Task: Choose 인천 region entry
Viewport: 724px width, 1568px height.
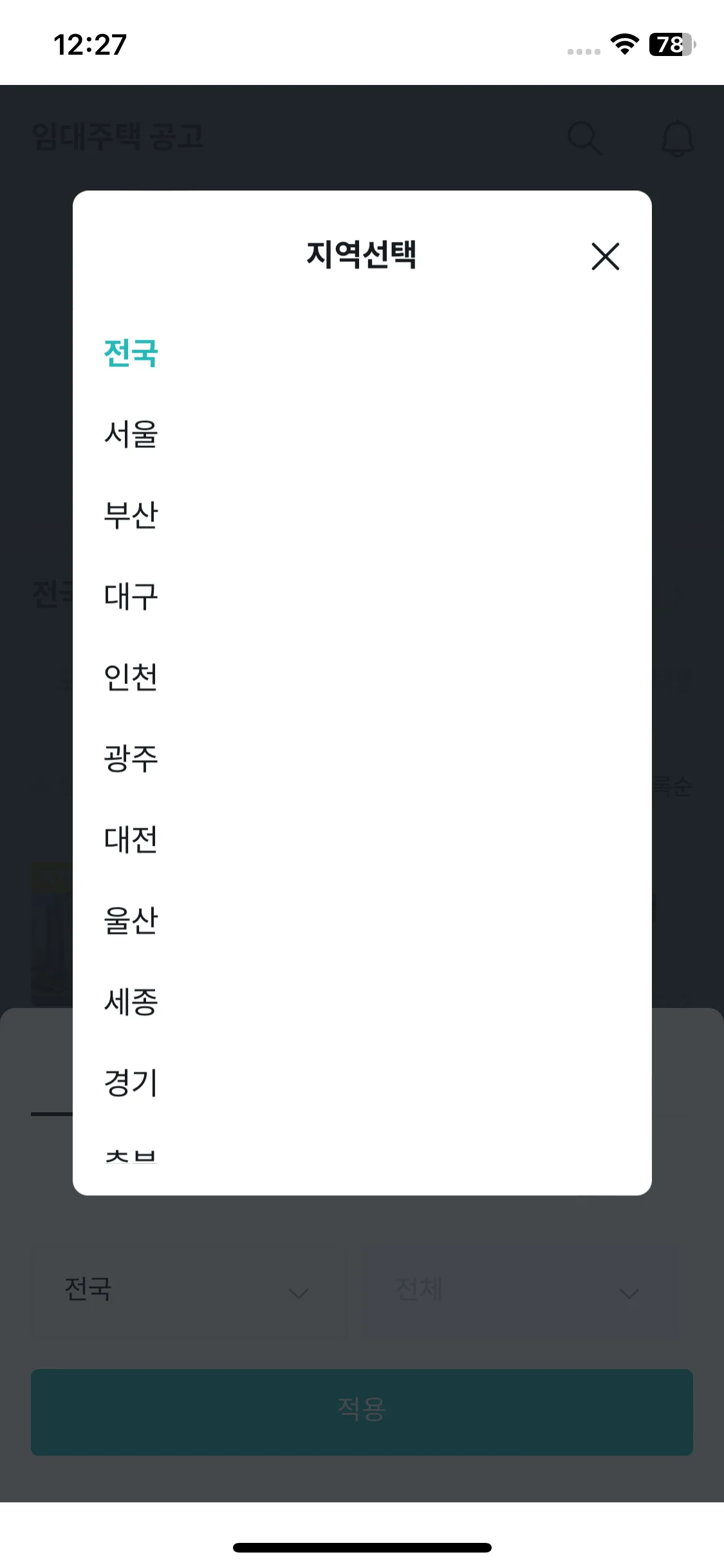Action: [x=131, y=677]
